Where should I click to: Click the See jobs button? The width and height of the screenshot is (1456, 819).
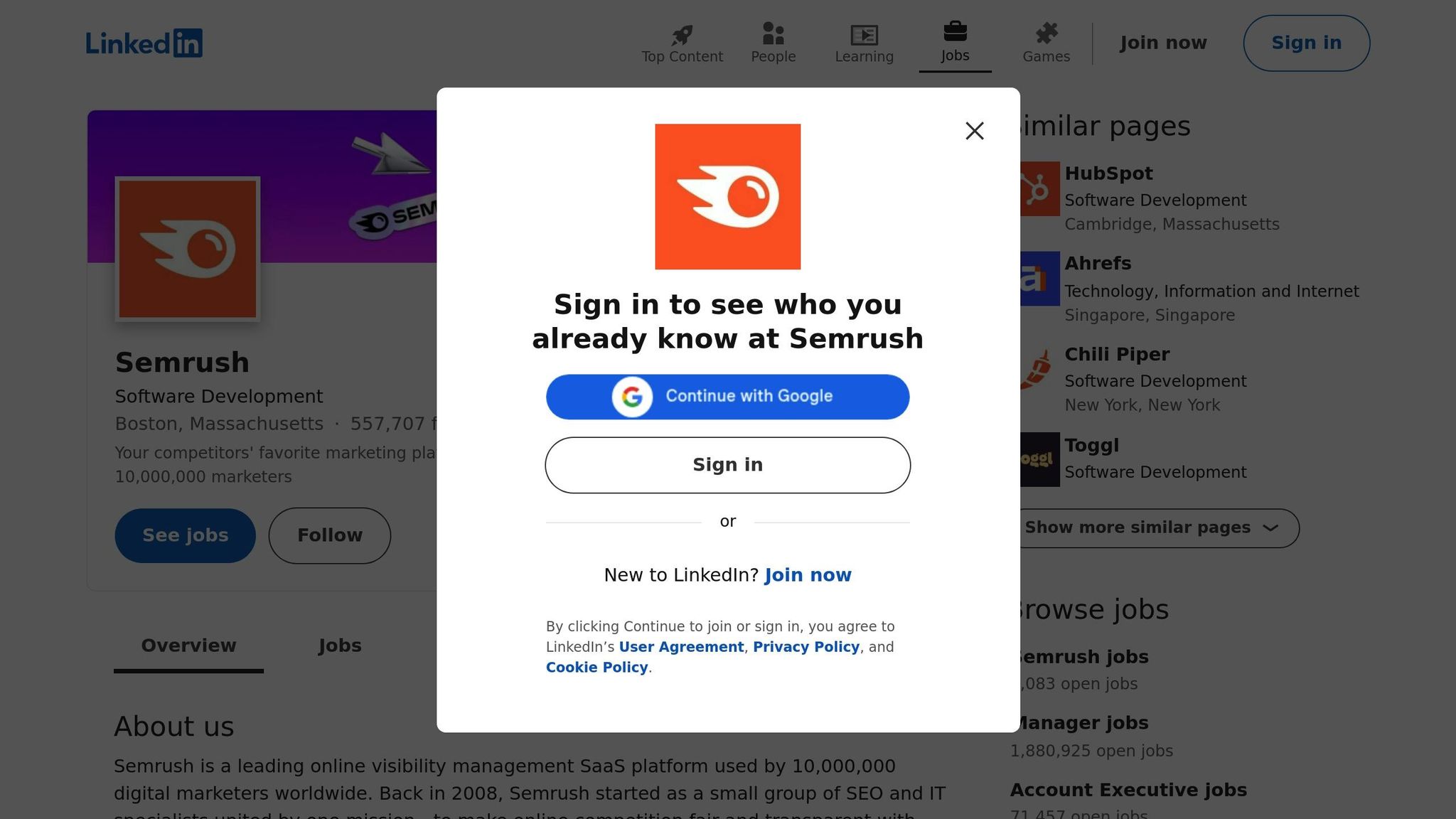185,535
